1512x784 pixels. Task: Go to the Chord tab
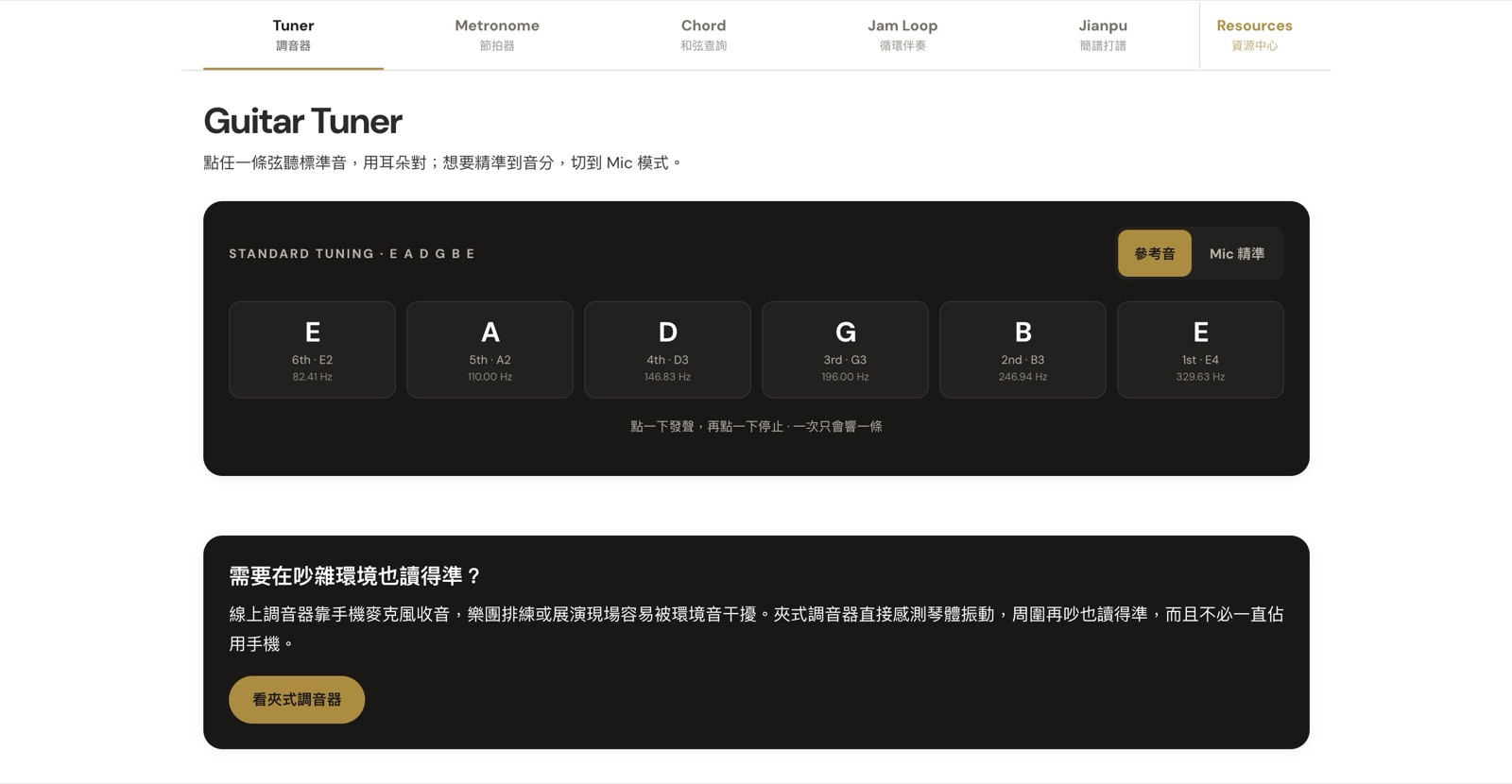704,35
